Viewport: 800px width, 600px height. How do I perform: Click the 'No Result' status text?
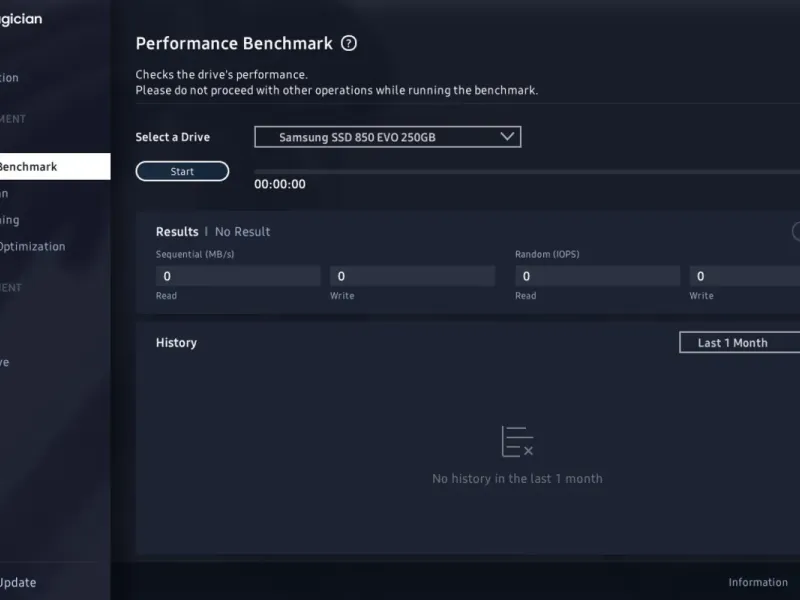242,232
